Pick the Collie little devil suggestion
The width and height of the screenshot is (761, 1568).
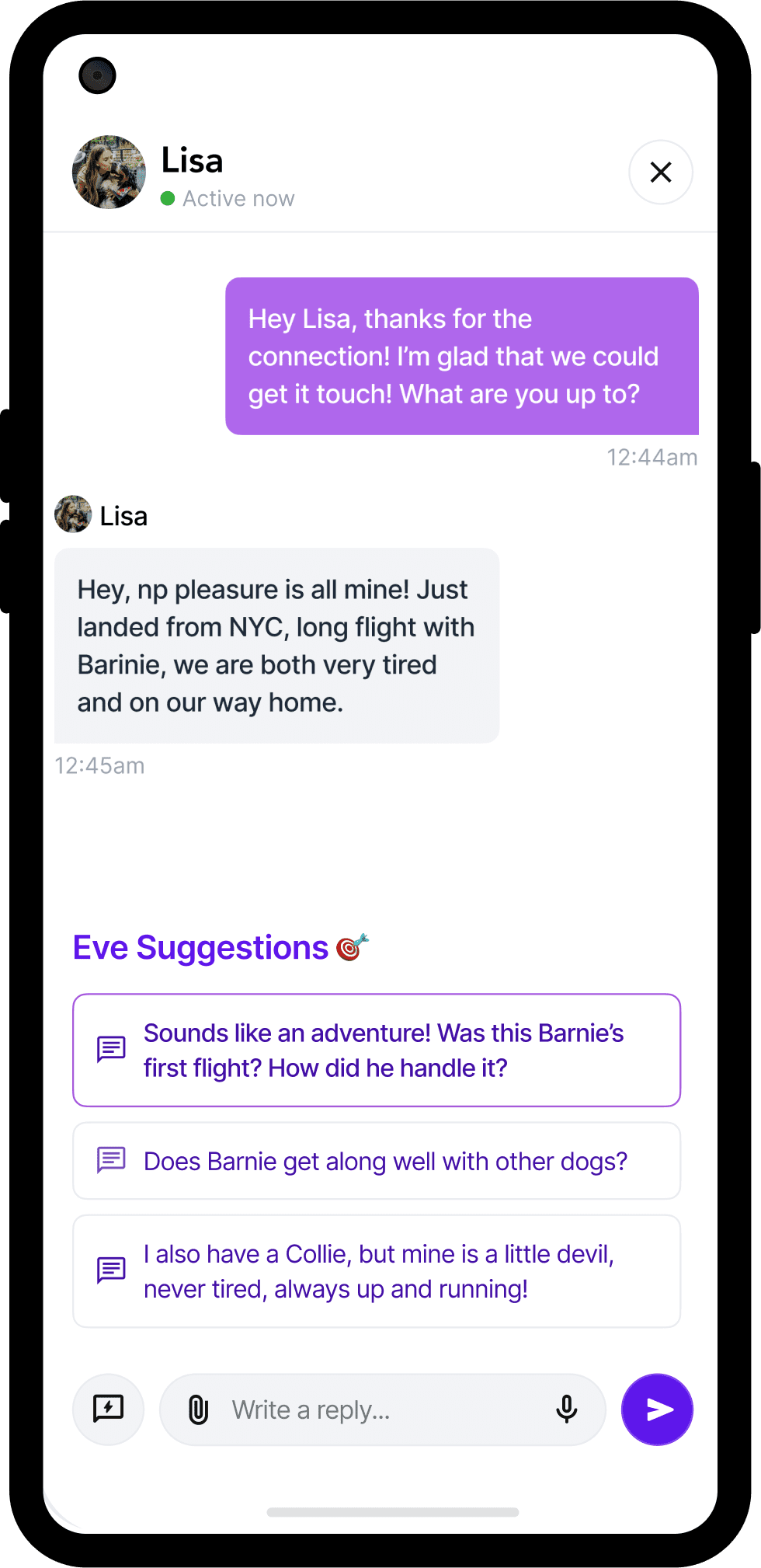tap(377, 1271)
